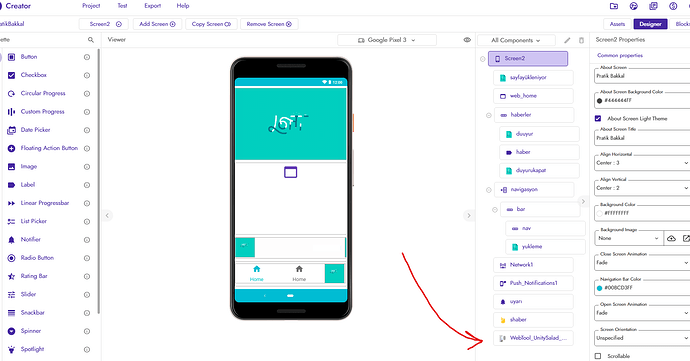Open the Project menu
The image size is (690, 361).
(x=91, y=6)
